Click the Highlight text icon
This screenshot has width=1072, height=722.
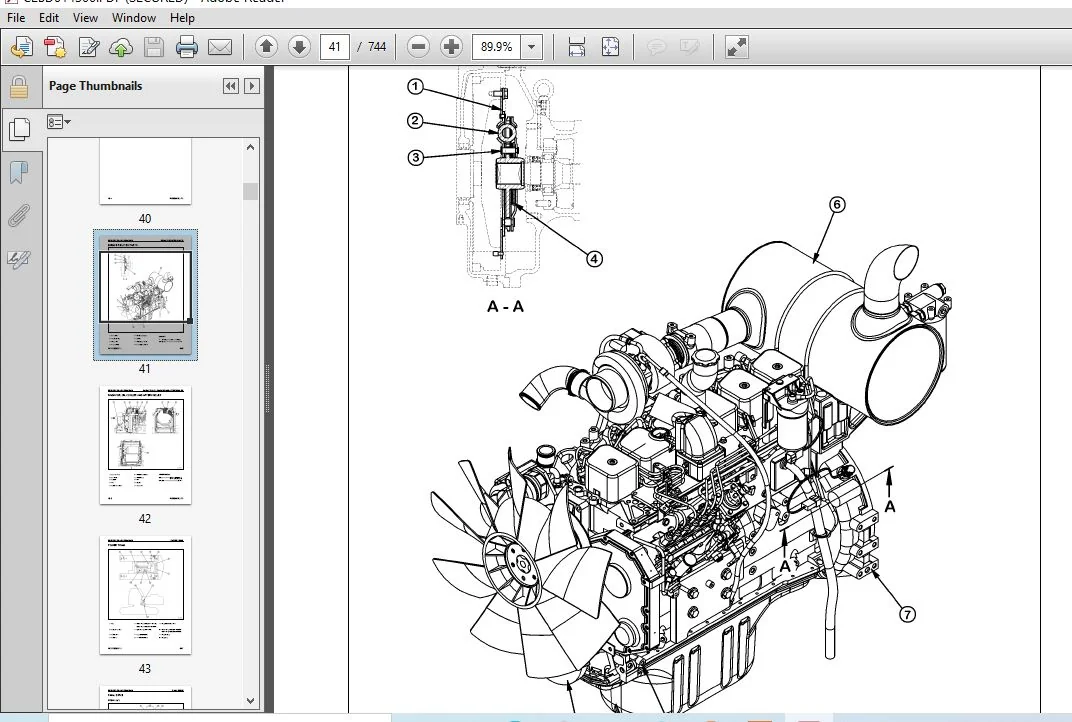point(690,46)
